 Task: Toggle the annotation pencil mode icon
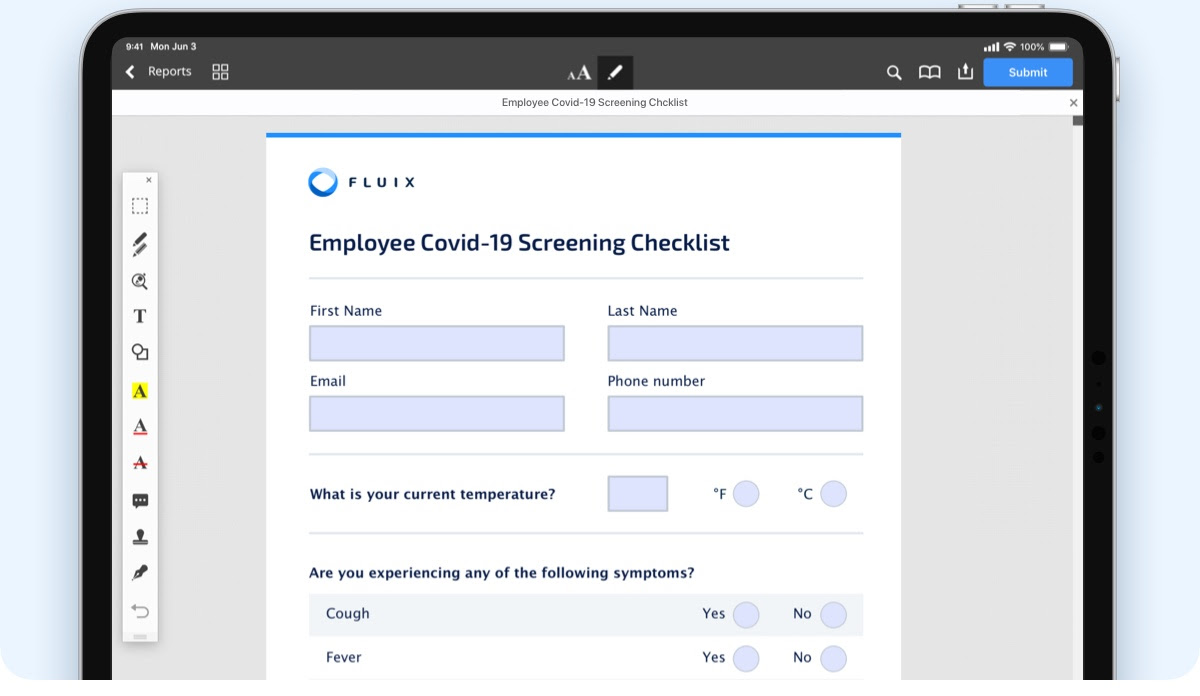point(615,72)
